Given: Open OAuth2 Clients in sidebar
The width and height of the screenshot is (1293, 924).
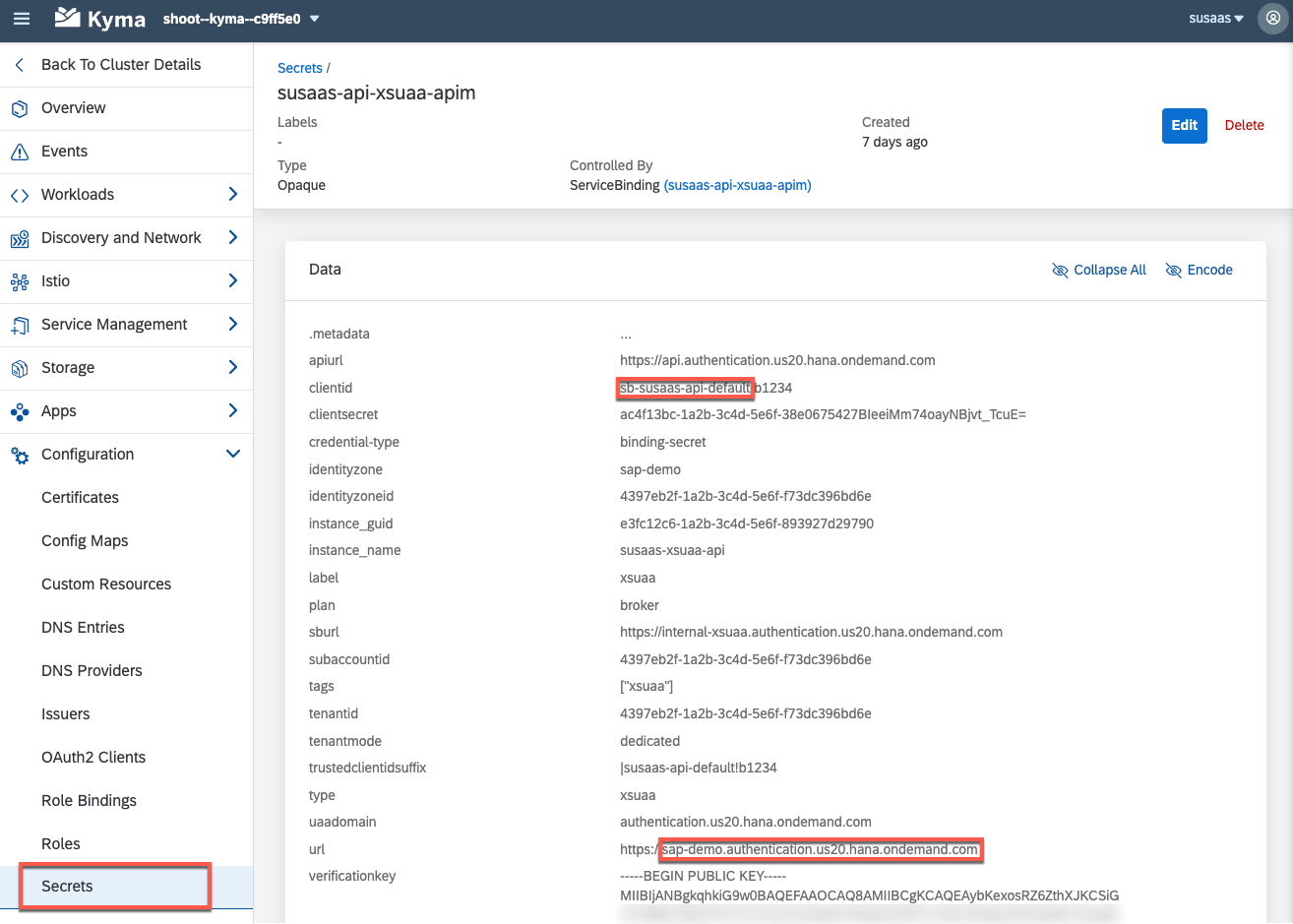Looking at the screenshot, I should tap(126, 758).
